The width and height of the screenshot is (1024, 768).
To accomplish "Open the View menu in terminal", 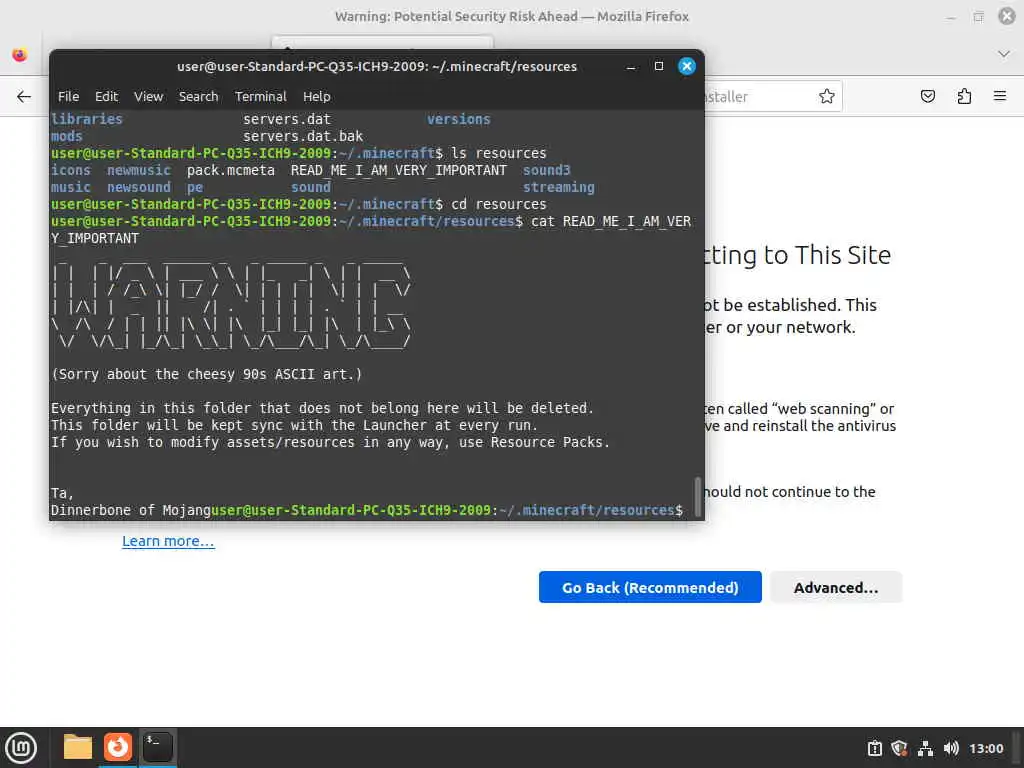I will pos(148,97).
